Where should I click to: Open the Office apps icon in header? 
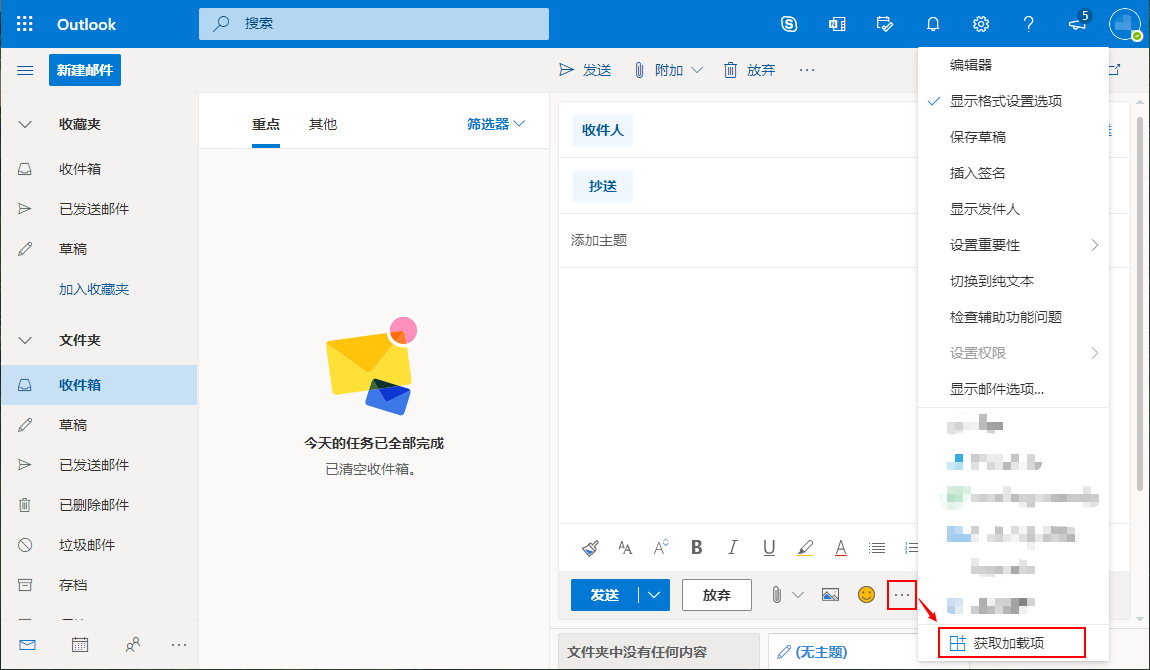coord(837,24)
